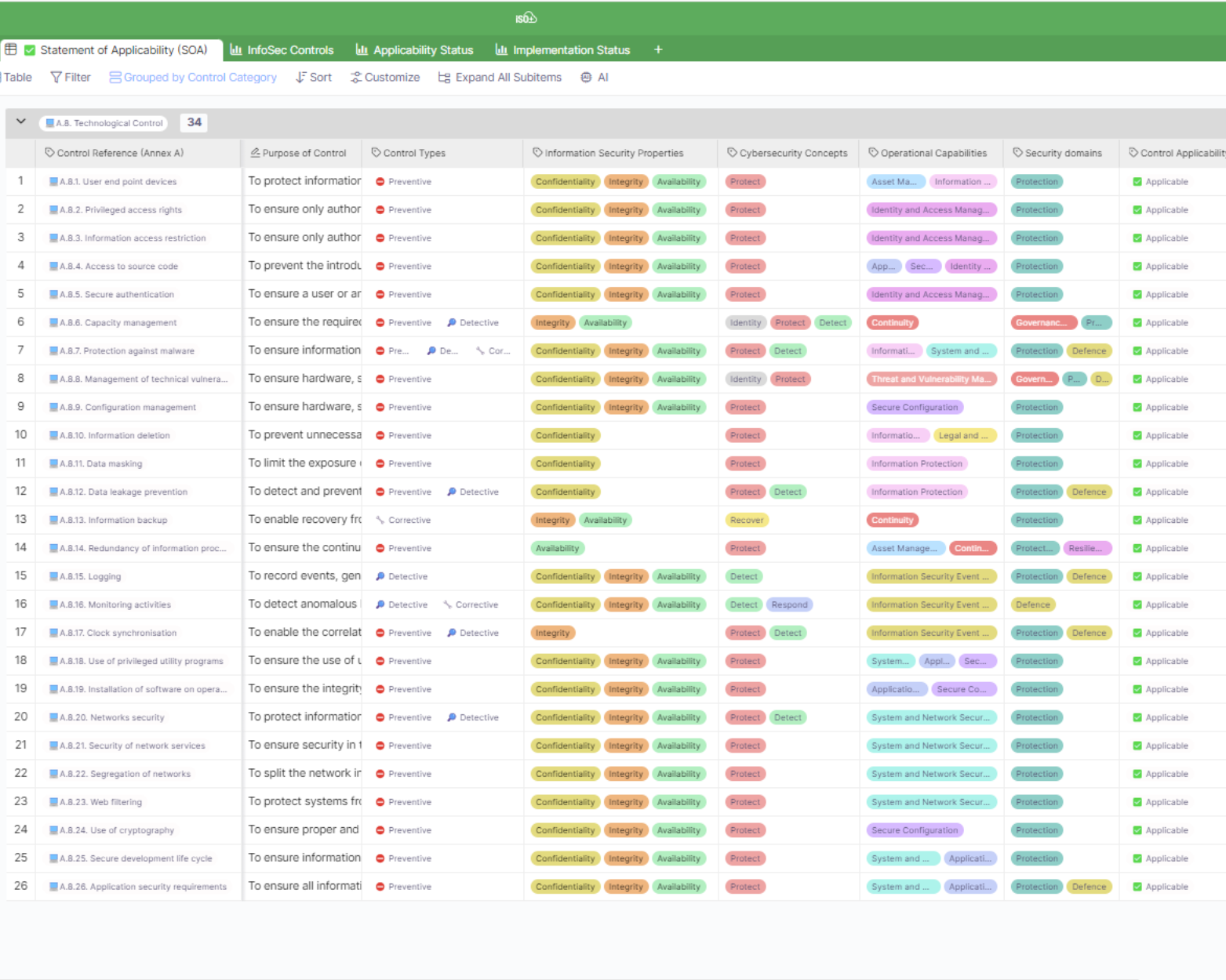Click the ISO logo in header
Viewport: 1226px width, 980px height.
pyautogui.click(x=526, y=18)
